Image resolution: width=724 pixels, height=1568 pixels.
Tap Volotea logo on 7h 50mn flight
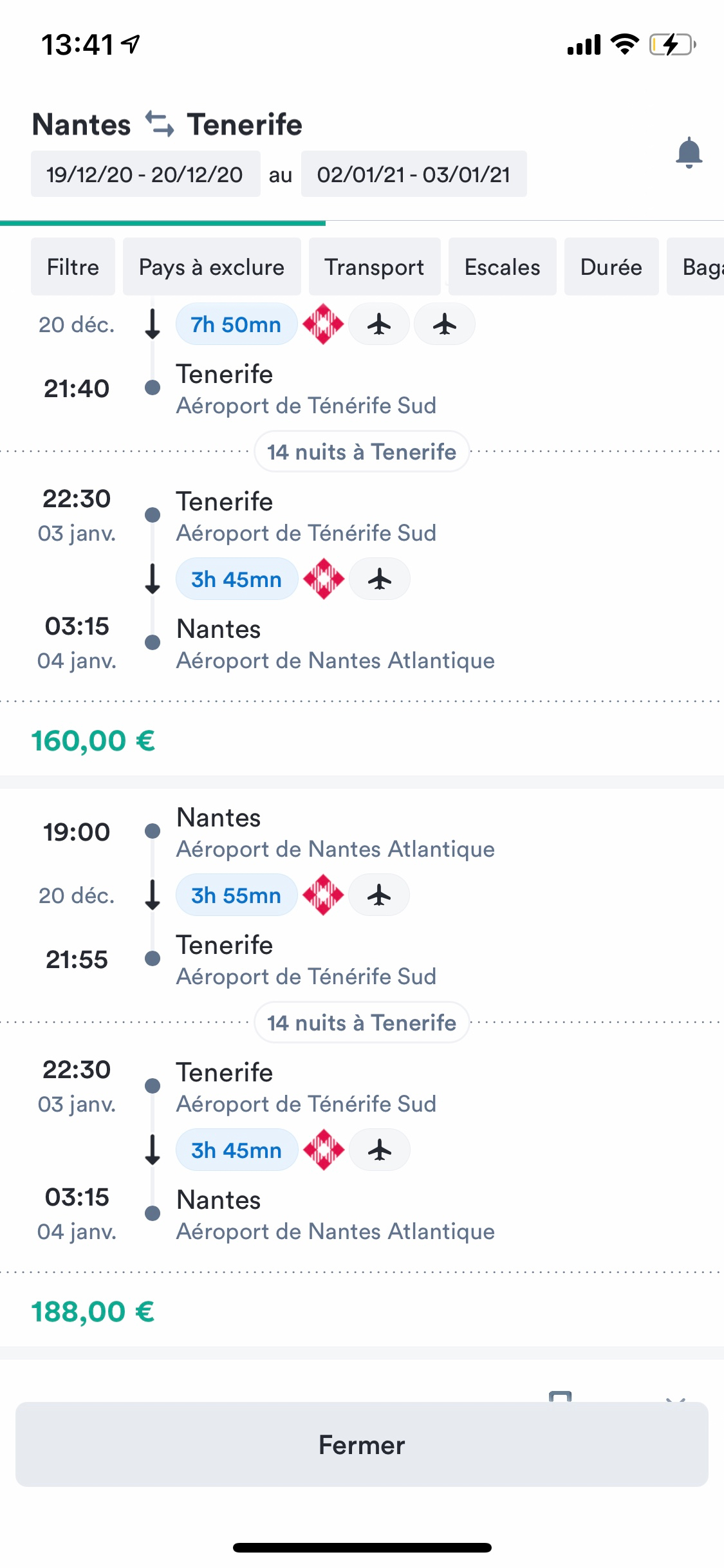pos(323,324)
